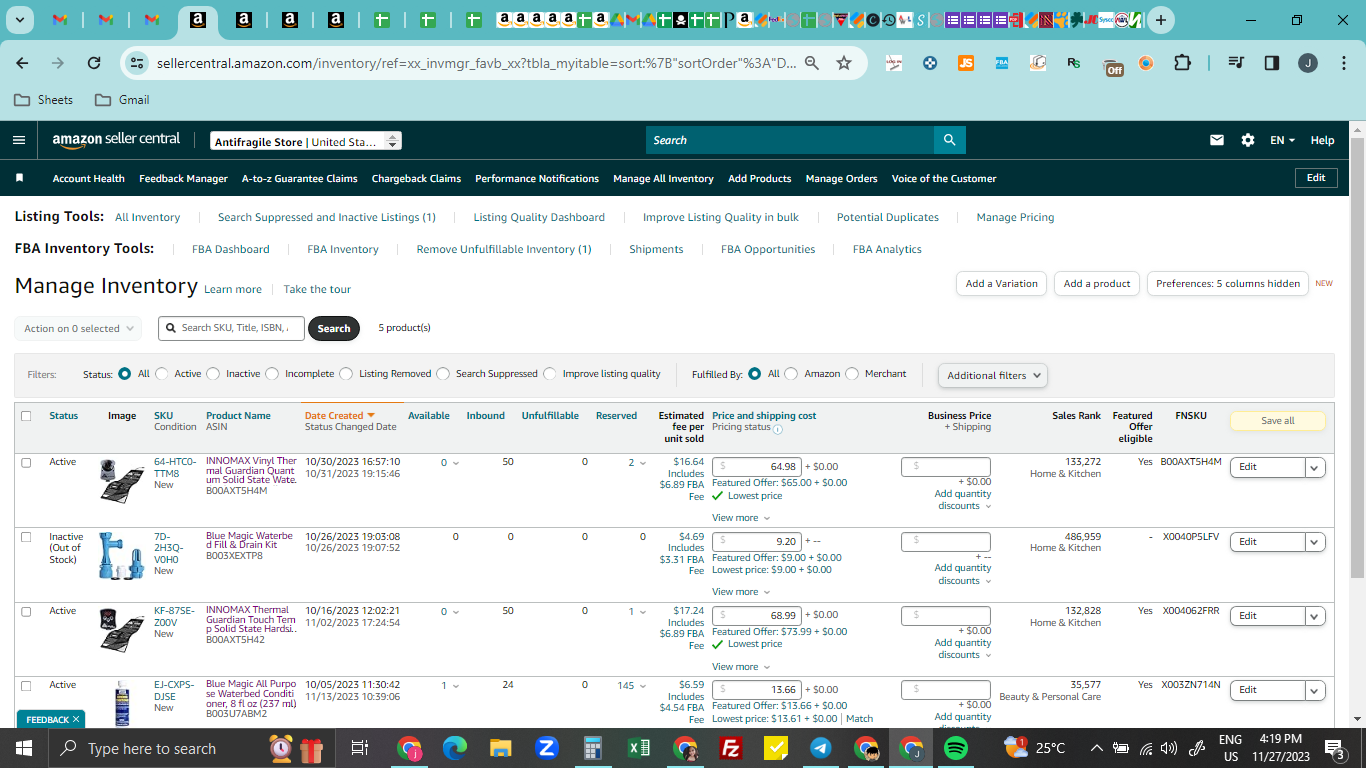
Task: Open Performance Notifications in the nav bar
Action: [537, 178]
